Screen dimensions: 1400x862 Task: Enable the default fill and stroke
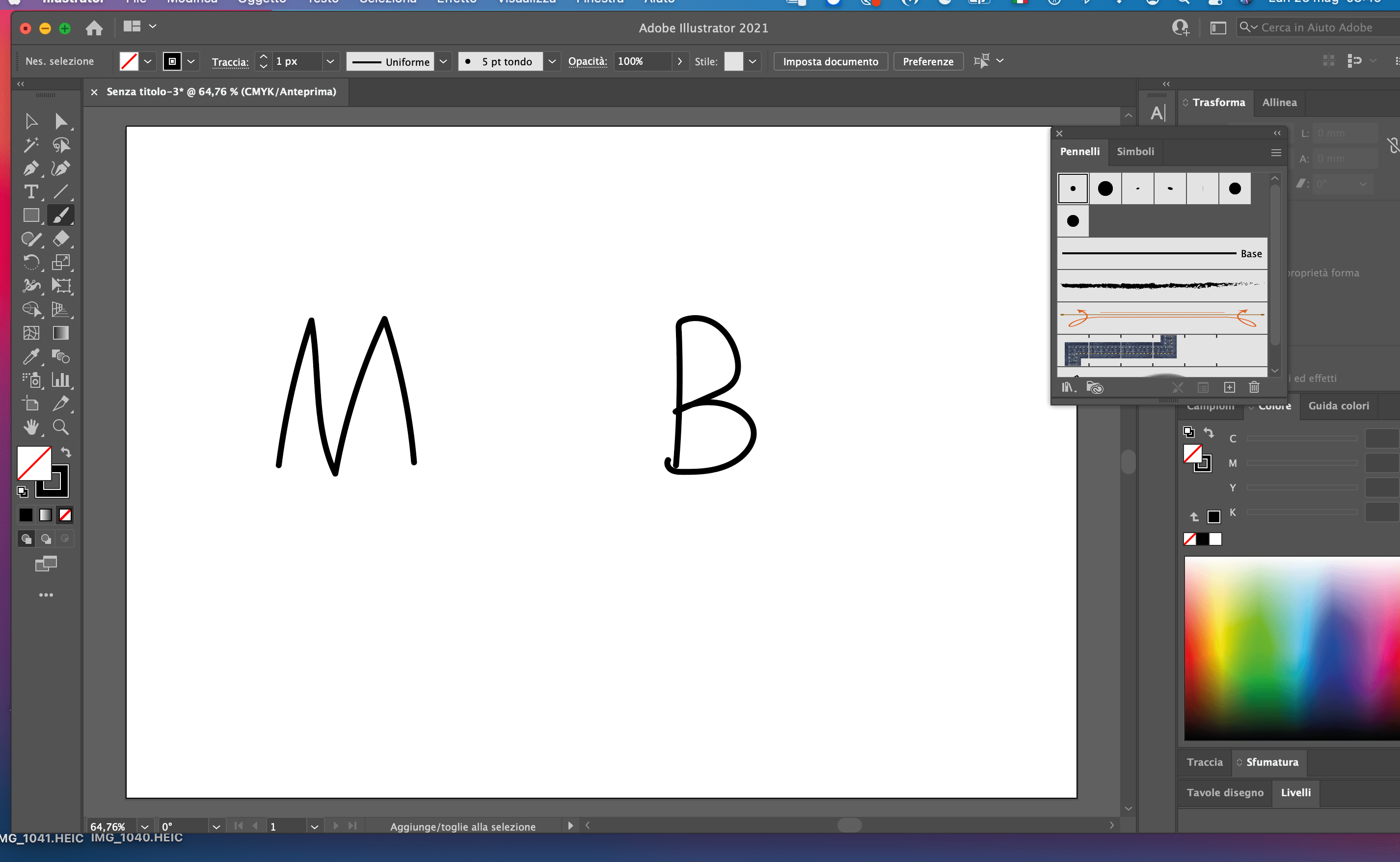tap(24, 491)
